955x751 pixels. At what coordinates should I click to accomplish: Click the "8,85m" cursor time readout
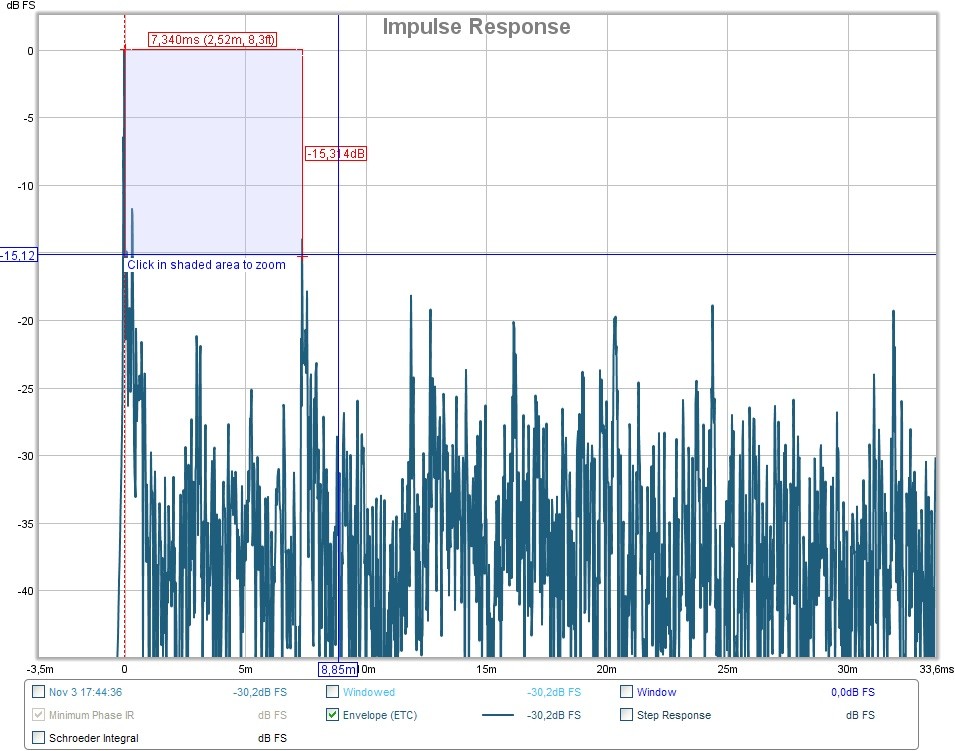click(x=338, y=669)
